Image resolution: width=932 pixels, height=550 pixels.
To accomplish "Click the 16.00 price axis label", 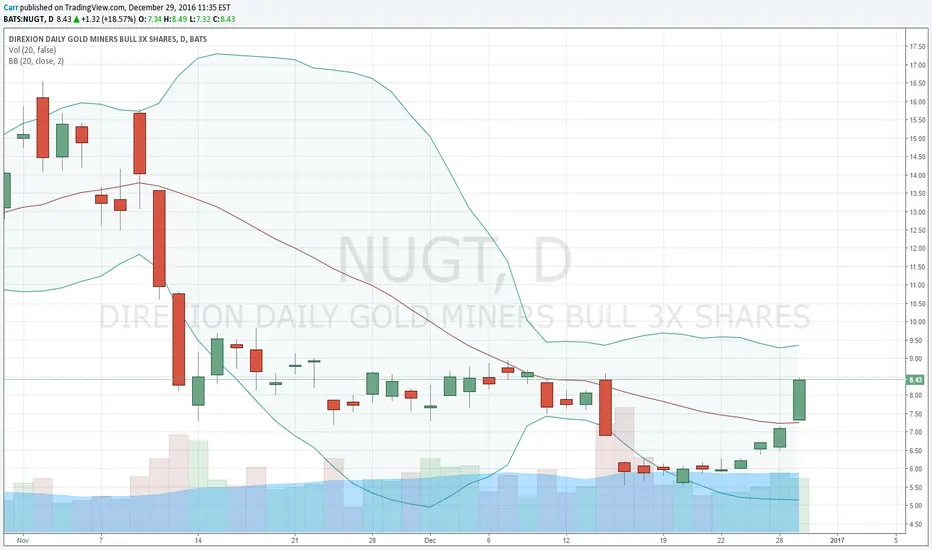I will 917,102.
